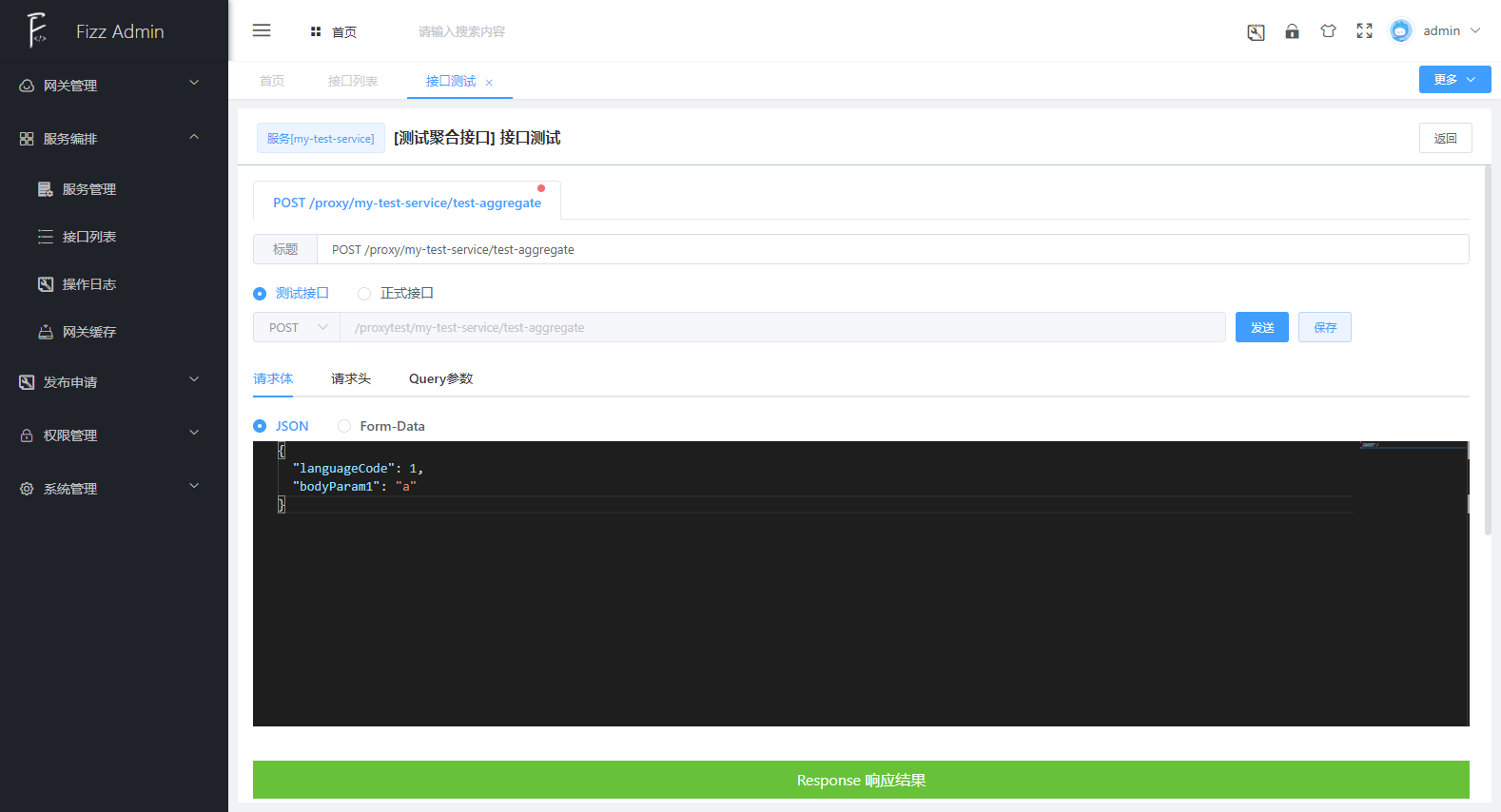Click the lock screen icon
Image resolution: width=1501 pixels, height=812 pixels.
(1292, 31)
